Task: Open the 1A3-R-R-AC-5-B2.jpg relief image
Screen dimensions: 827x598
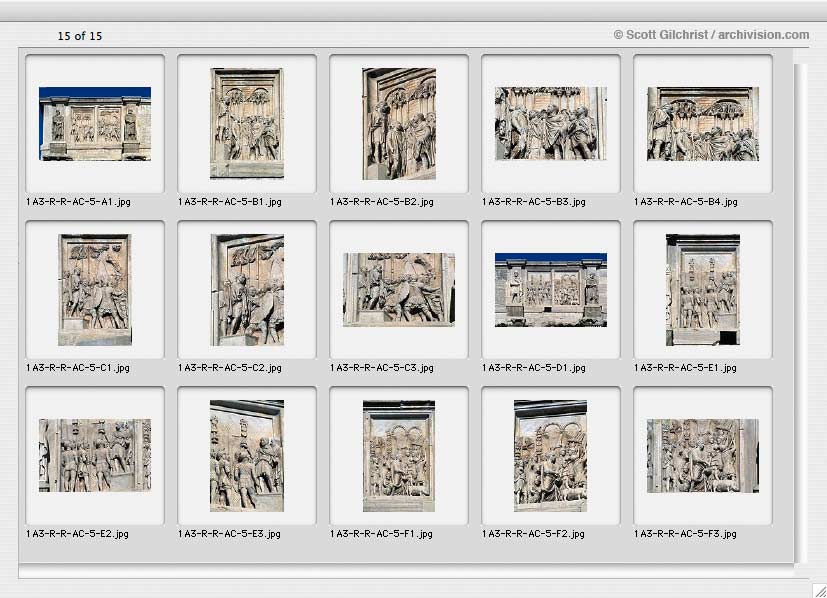Action: tap(399, 123)
